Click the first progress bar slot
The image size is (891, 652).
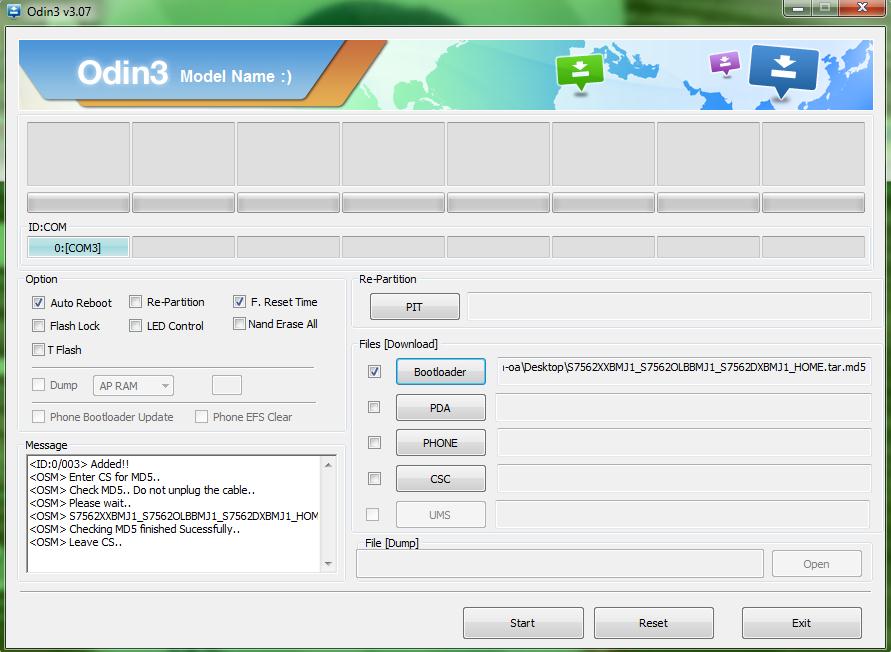point(78,203)
